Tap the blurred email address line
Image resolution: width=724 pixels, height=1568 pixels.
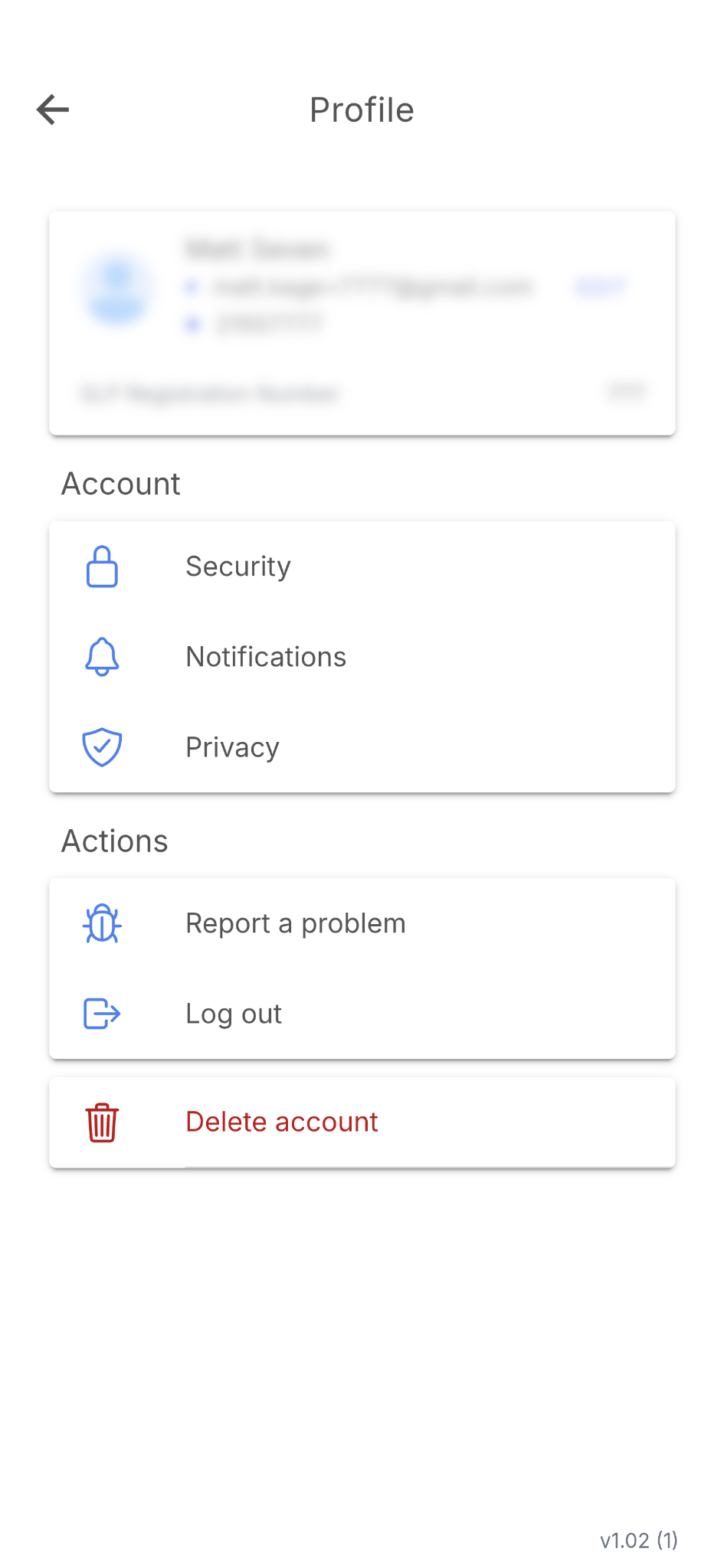[373, 287]
